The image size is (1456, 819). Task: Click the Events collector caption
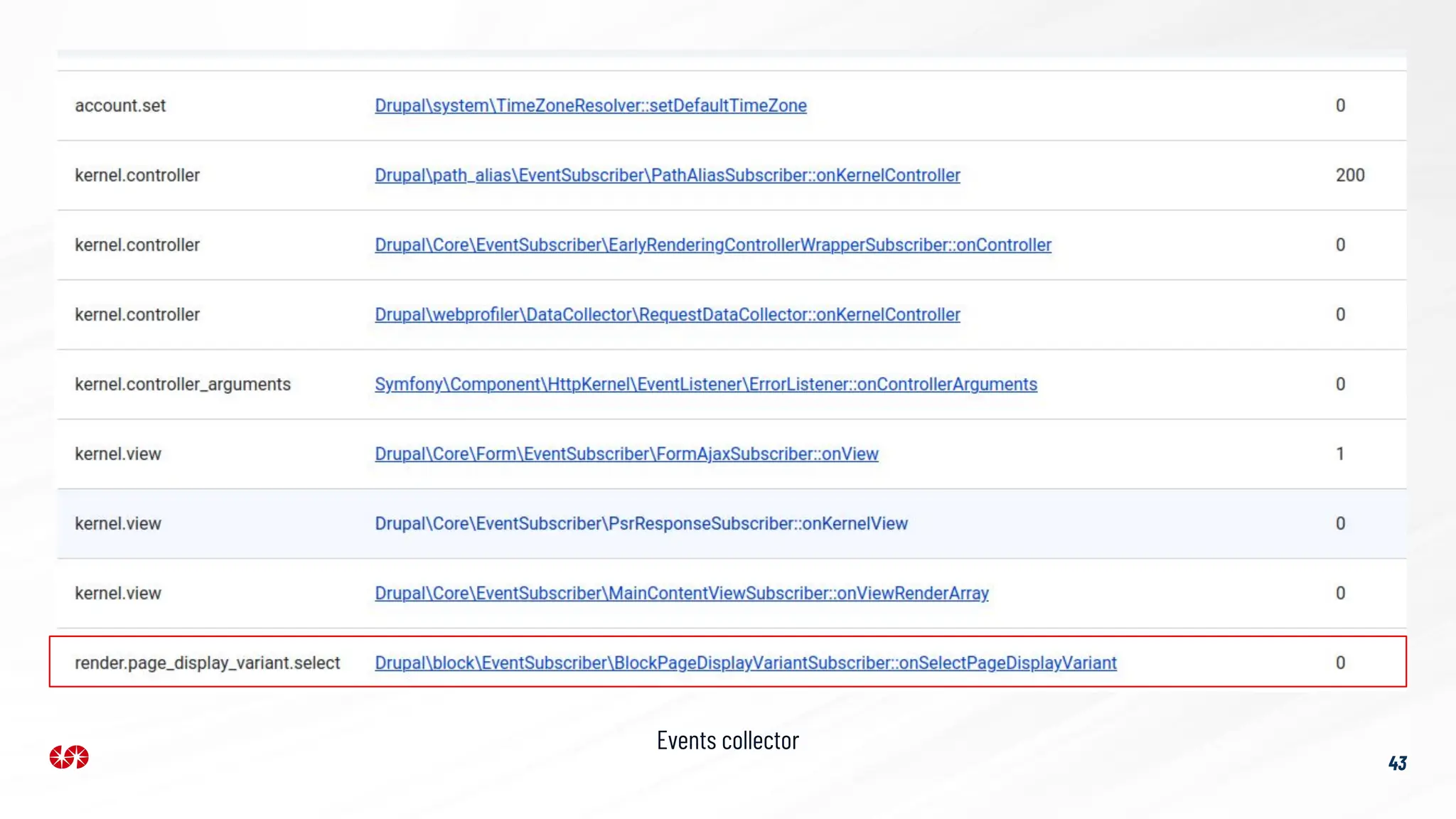tap(727, 740)
